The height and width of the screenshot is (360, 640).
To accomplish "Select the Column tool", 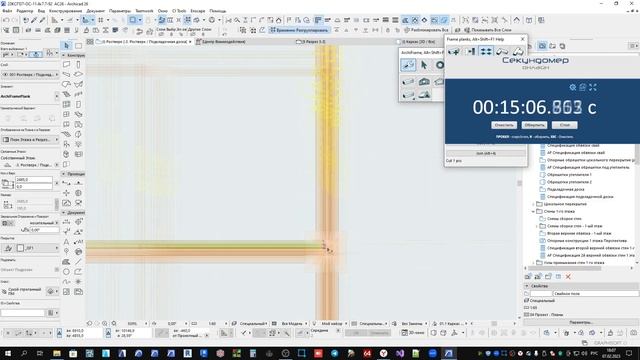I will 78,64.
